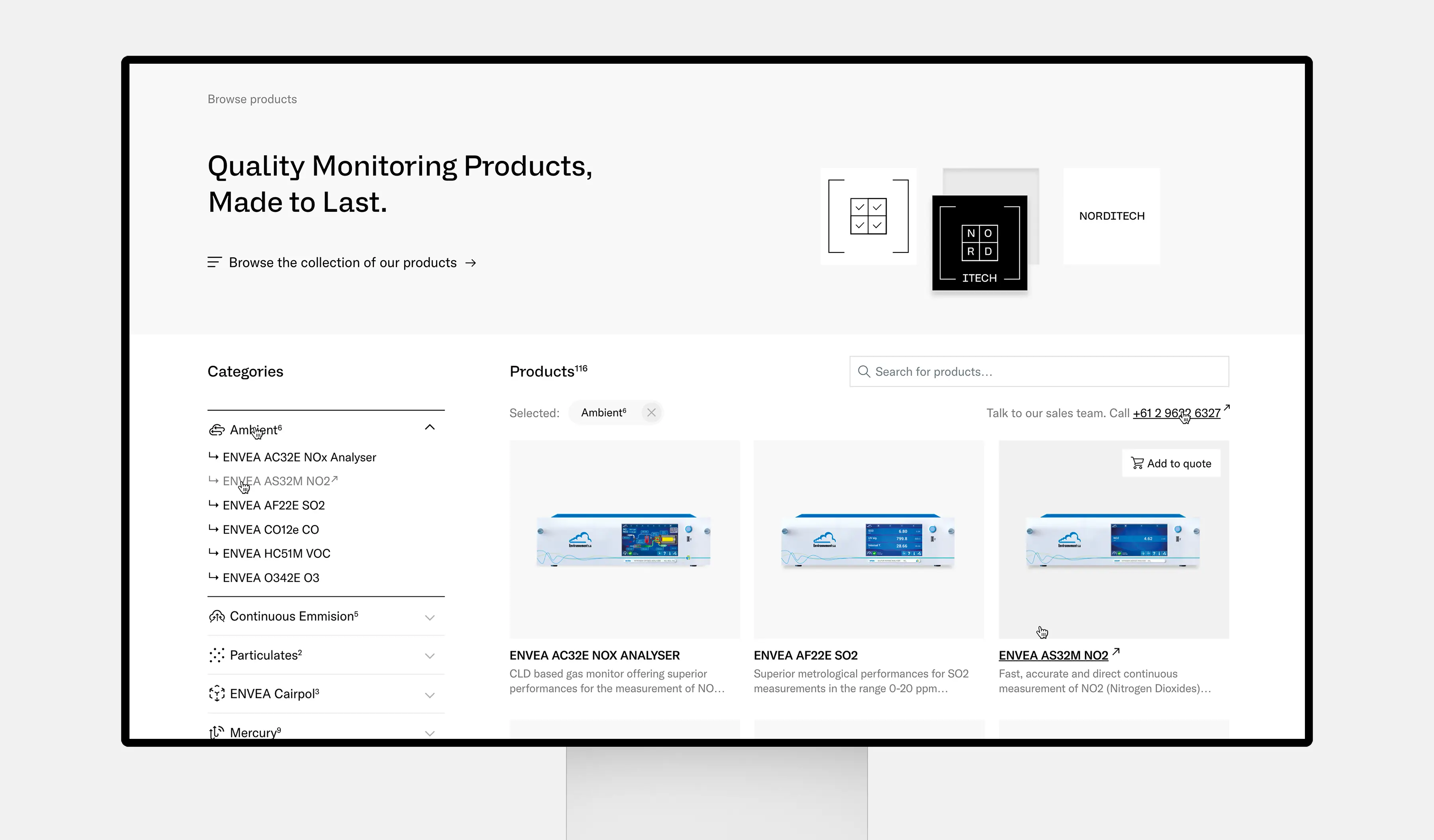Viewport: 1434px width, 840px height.
Task: Remove the Ambient filter chip
Action: [x=652, y=413]
